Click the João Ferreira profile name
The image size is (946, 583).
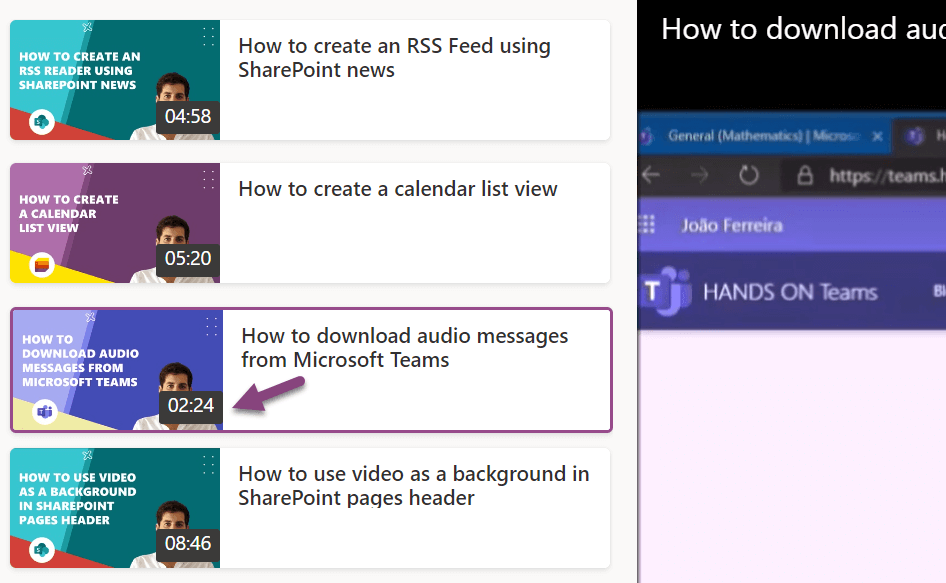[x=733, y=225]
